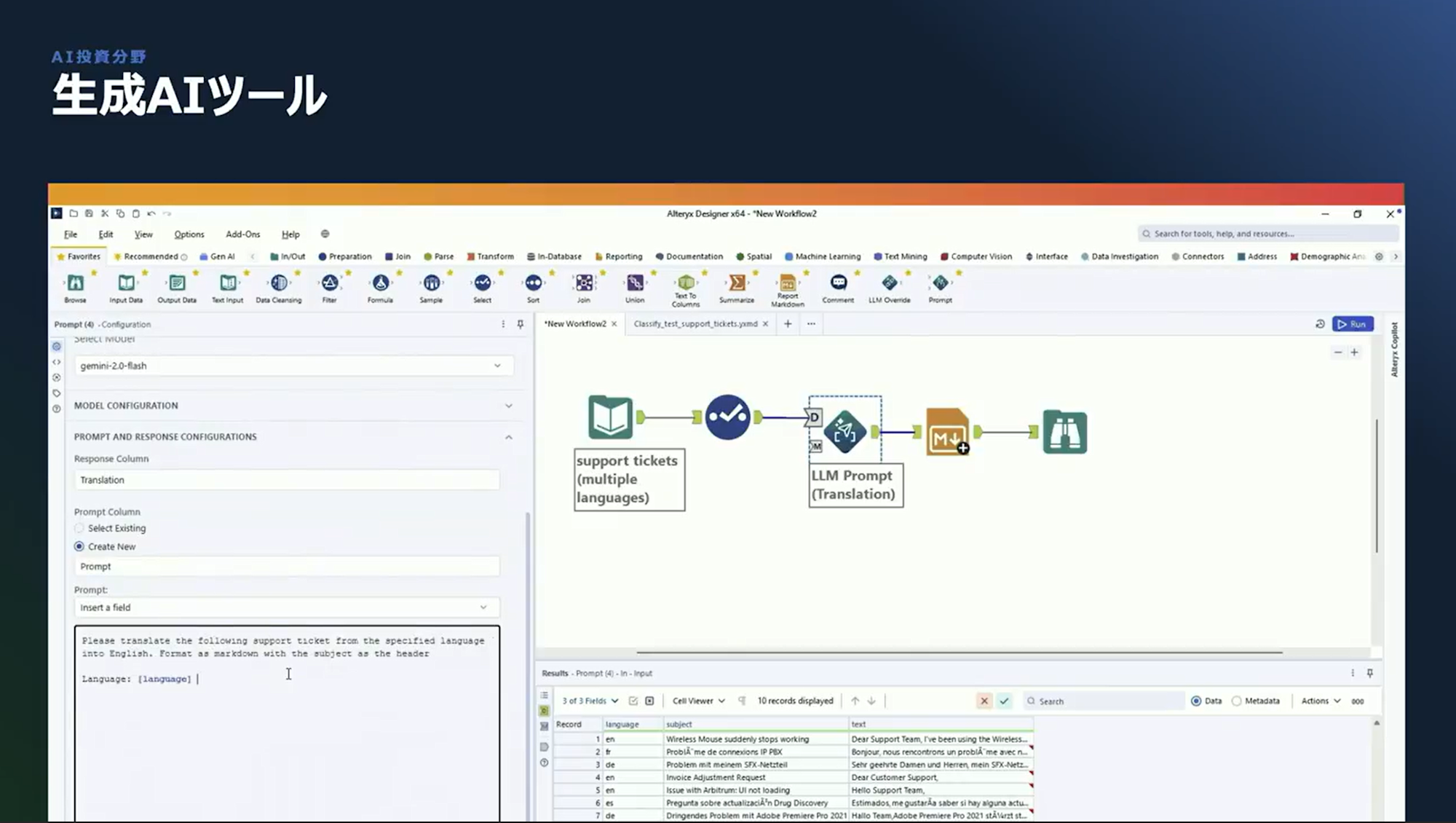Open the Options menu

click(189, 235)
